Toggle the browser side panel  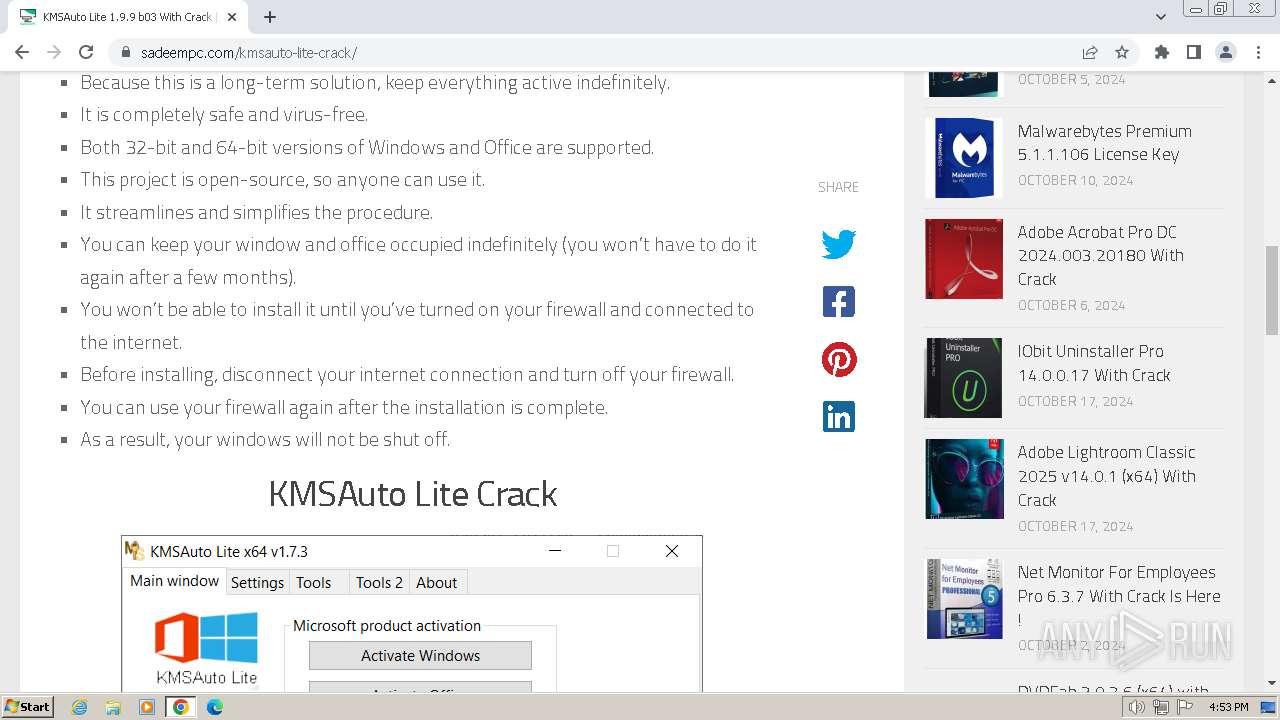1193,52
